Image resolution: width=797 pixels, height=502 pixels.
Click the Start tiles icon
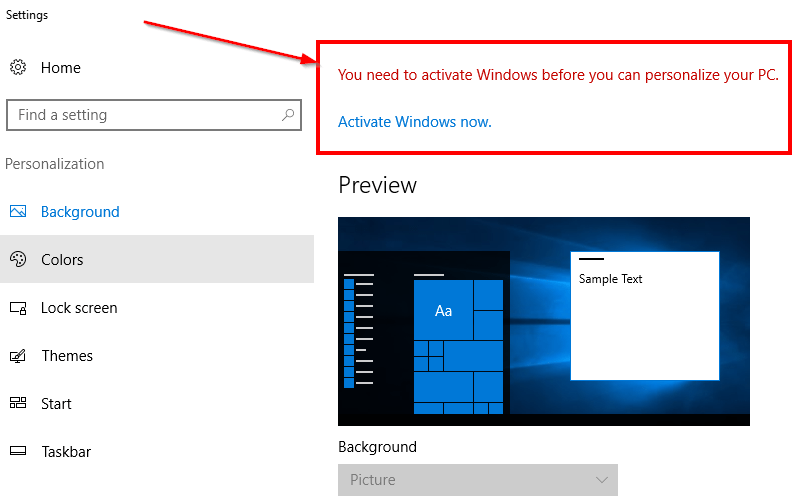click(18, 403)
